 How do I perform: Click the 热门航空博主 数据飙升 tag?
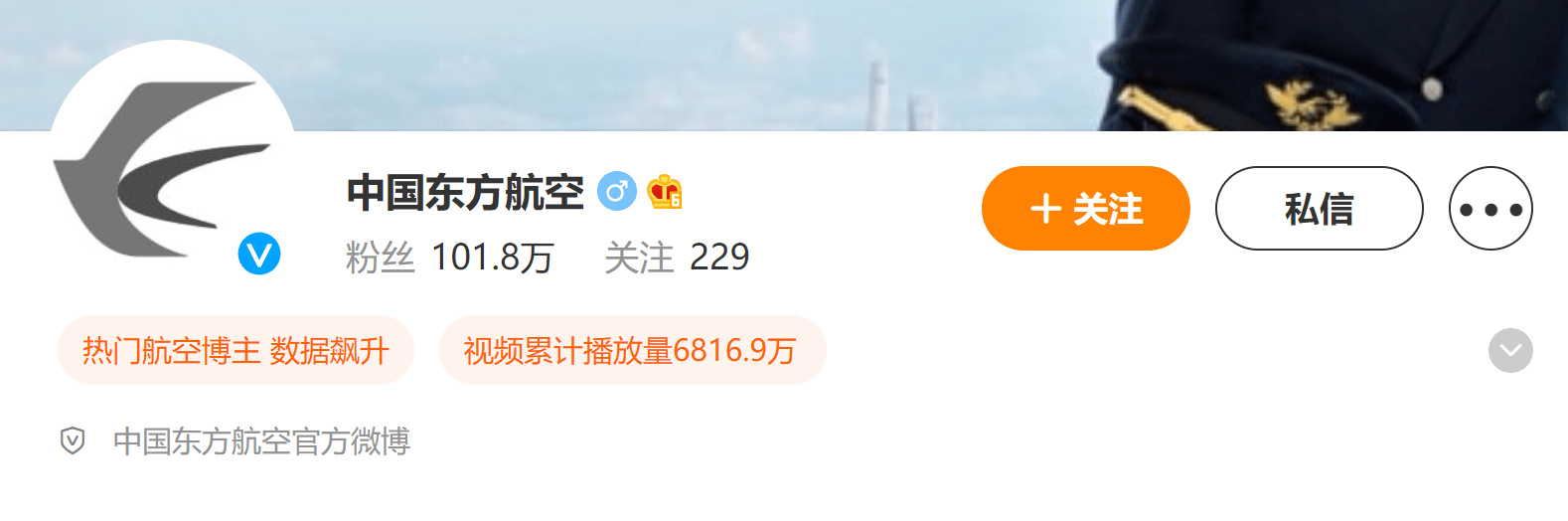tap(235, 350)
